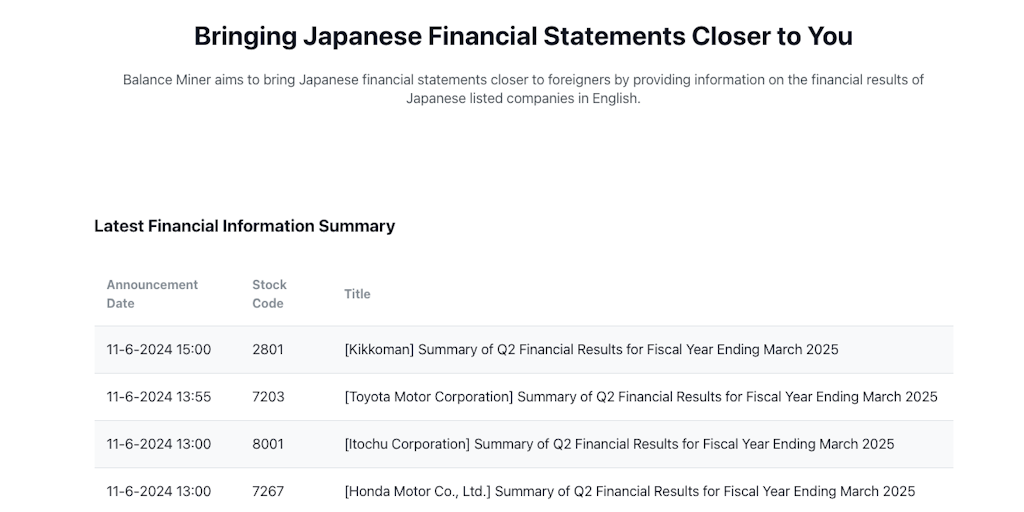
Task: Select stock code 7203
Action: [268, 397]
